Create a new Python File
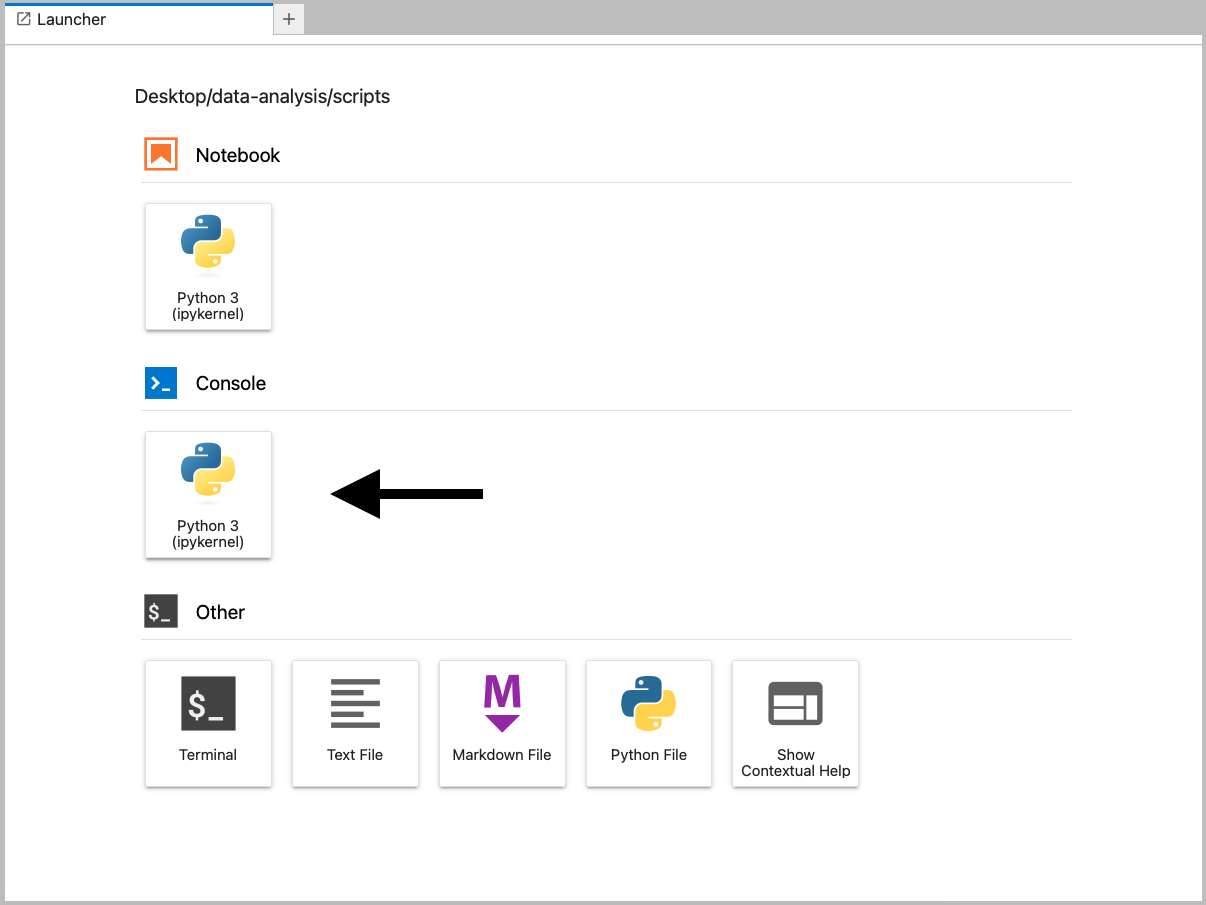Viewport: 1206px width, 905px height. [x=649, y=723]
